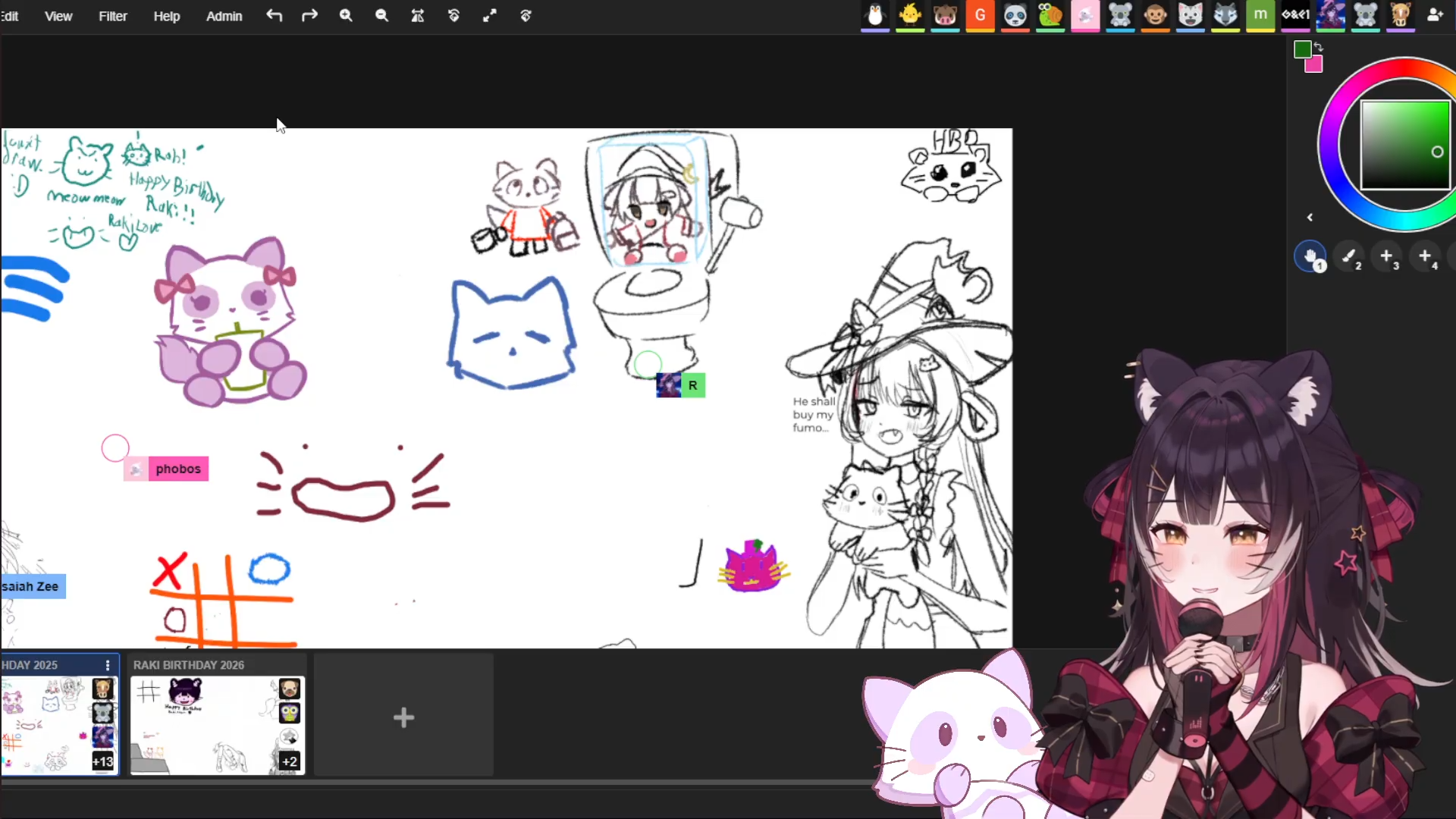Flip the canvas view horizontally
Image resolution: width=1456 pixels, height=819 pixels.
point(418,16)
